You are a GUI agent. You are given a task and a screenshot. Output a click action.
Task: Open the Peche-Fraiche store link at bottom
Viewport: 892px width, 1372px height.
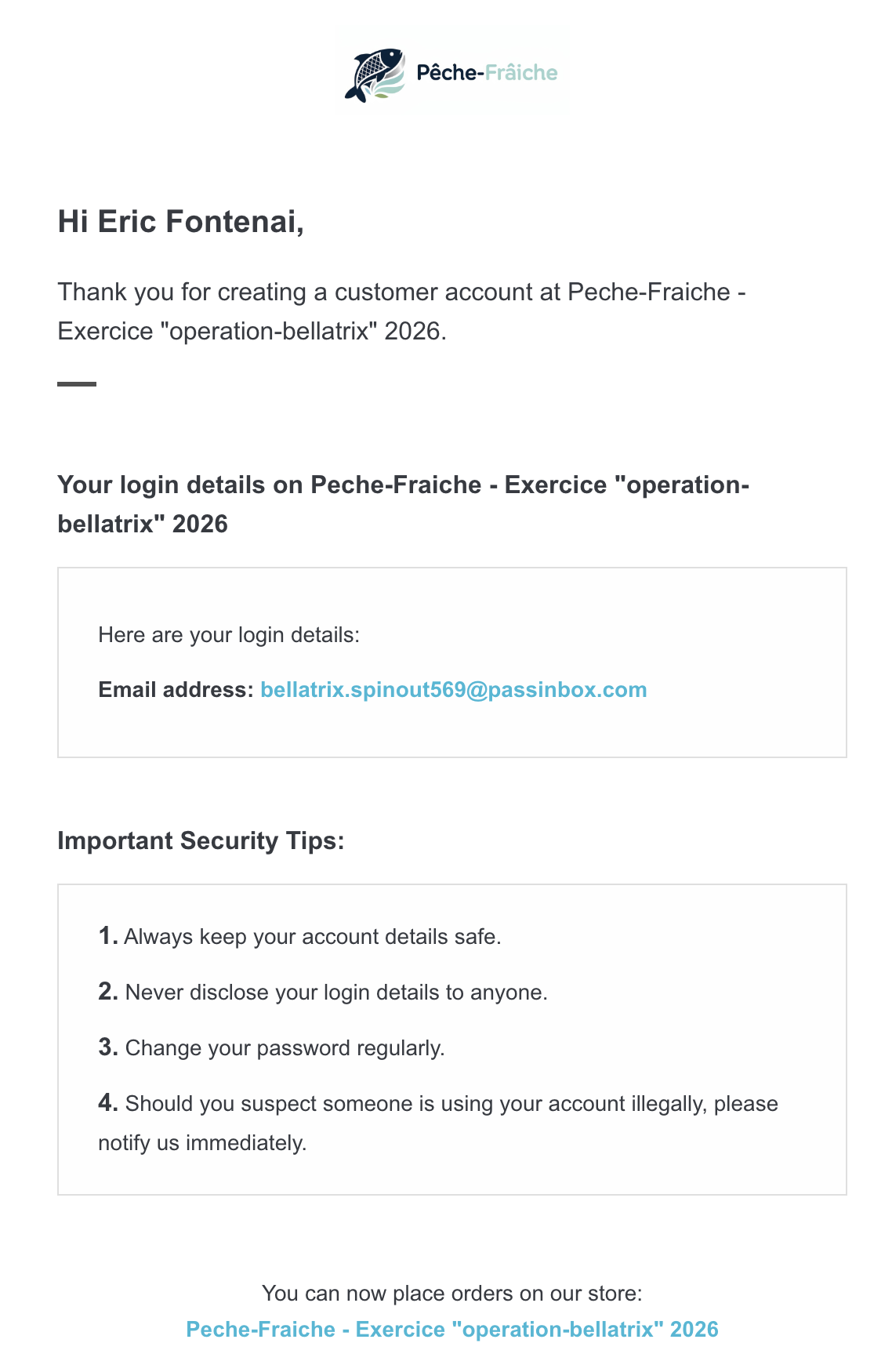point(452,1330)
